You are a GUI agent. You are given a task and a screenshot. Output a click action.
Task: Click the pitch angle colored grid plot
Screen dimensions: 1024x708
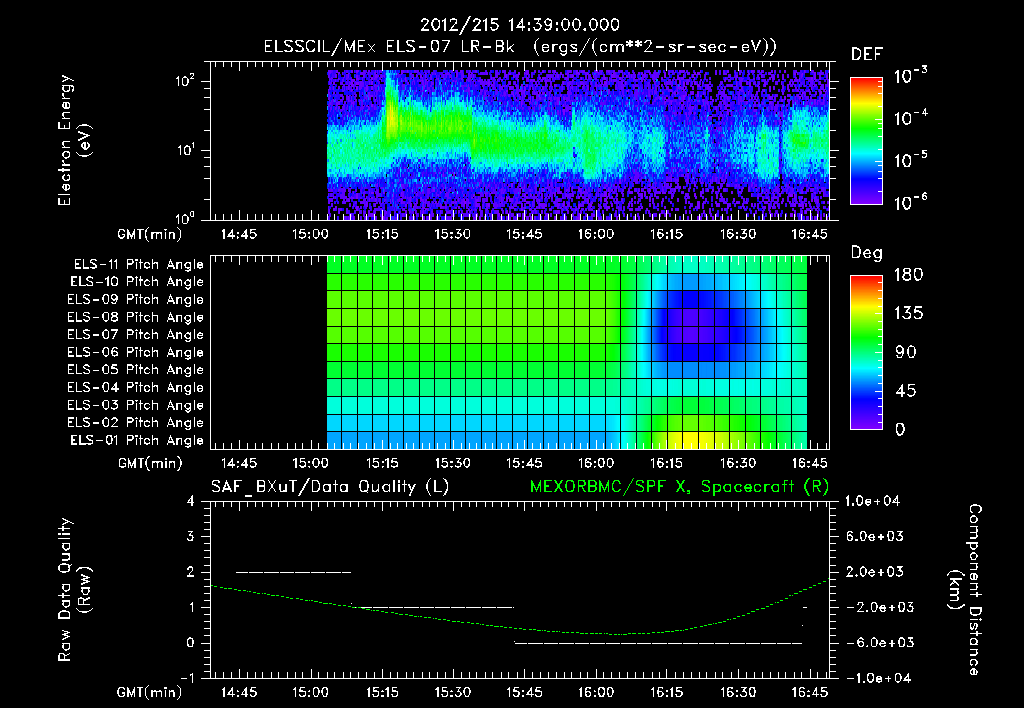[x=567, y=352]
